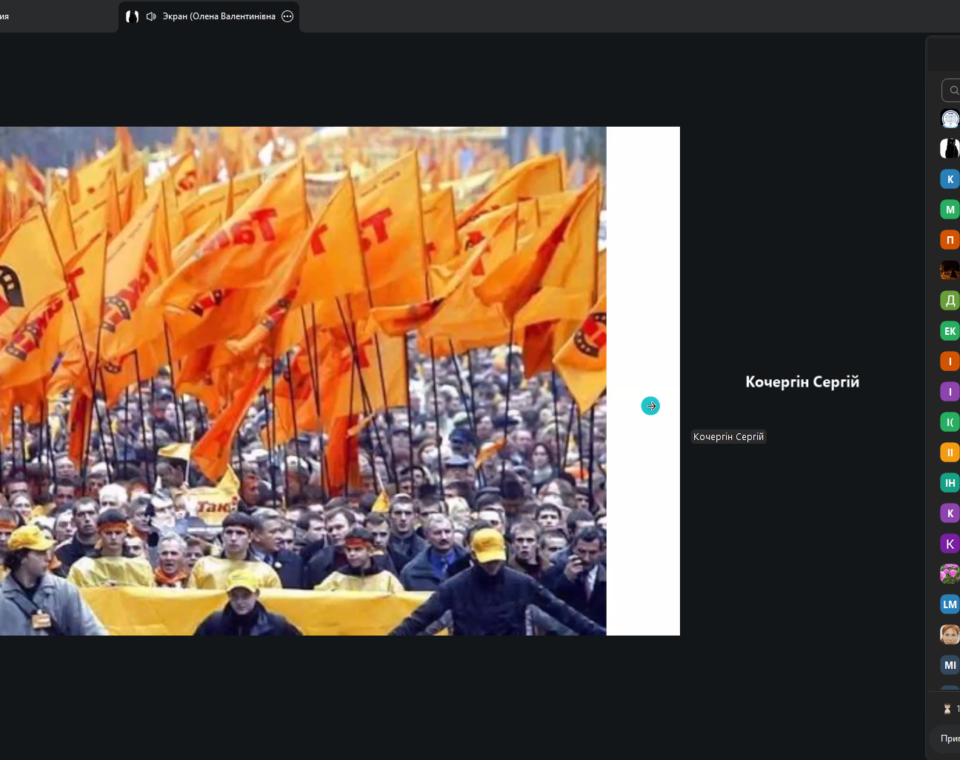
Task: Click the speaker audio icon in the tab
Action: [151, 17]
